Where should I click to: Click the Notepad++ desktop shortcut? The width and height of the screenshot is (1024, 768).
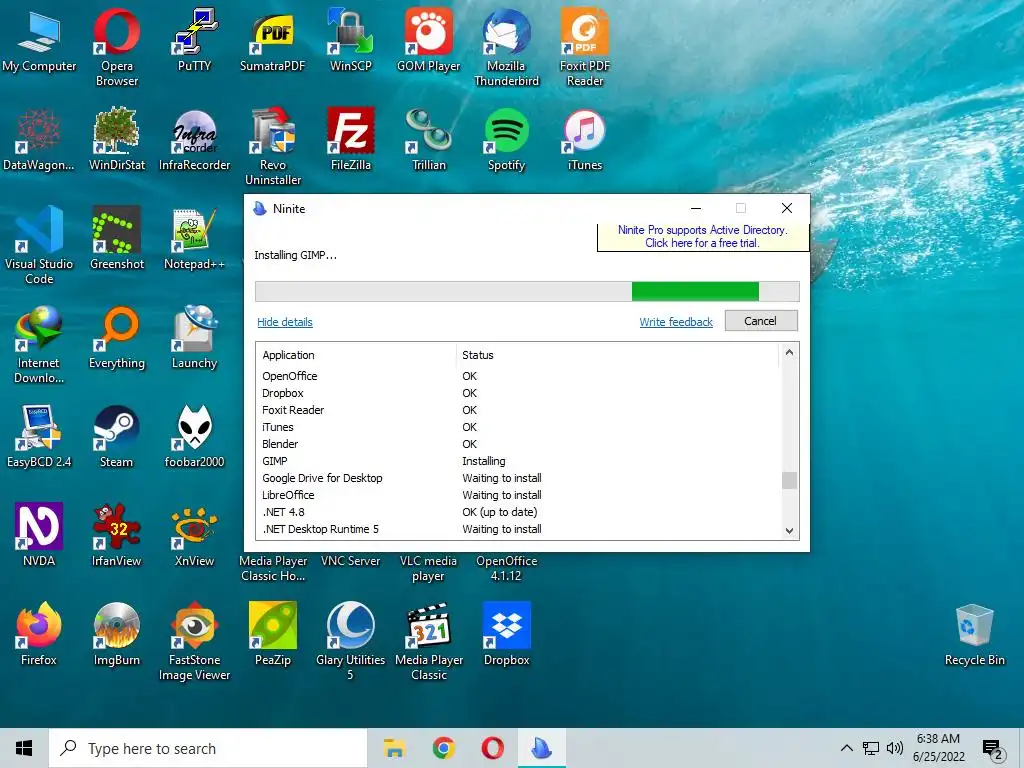194,238
